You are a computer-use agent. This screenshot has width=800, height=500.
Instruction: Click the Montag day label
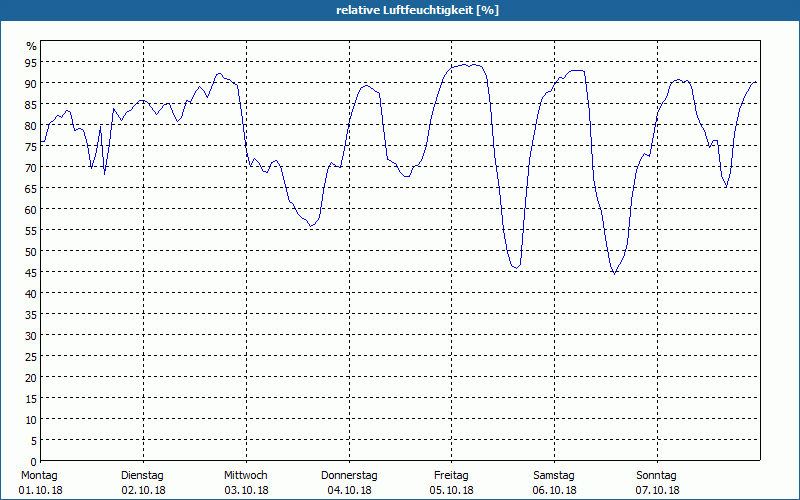[x=39, y=476]
